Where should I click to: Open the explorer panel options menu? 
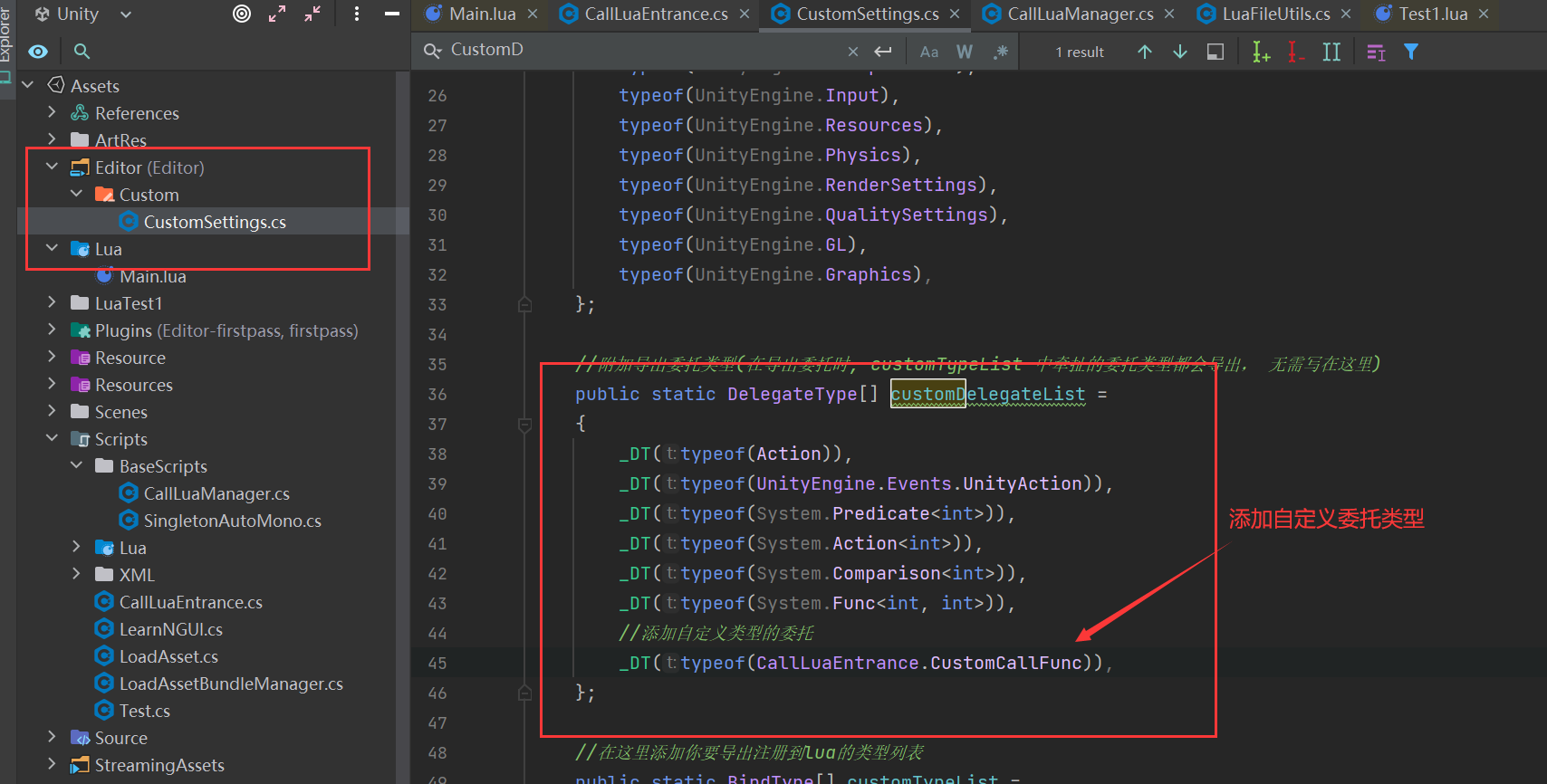(357, 14)
